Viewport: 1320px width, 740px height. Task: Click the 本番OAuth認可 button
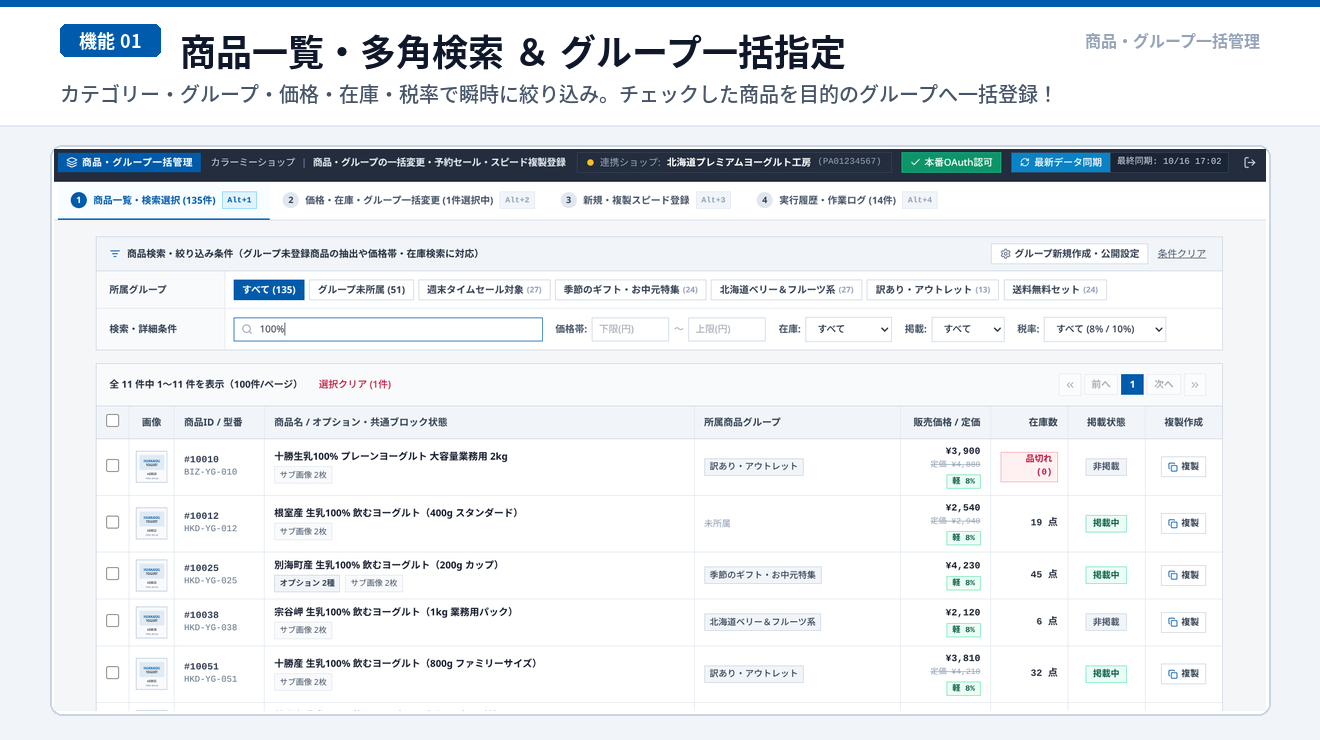pos(950,162)
